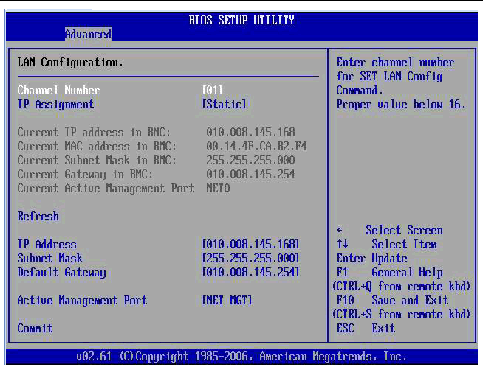Select the Active Management Port setting label
Image resolution: width=483 pixels, height=366 pixels.
click(x=82, y=300)
